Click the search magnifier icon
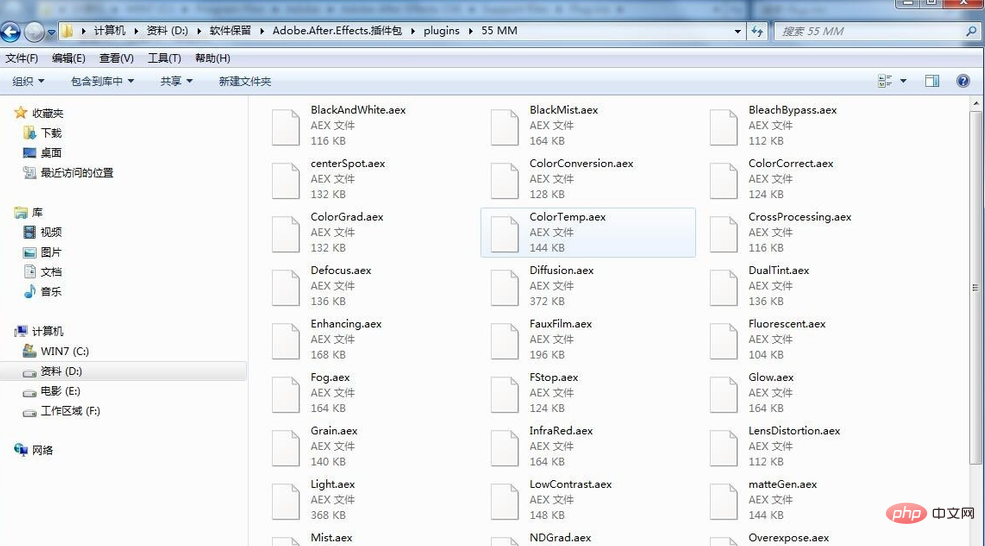Image resolution: width=985 pixels, height=546 pixels. tap(971, 31)
